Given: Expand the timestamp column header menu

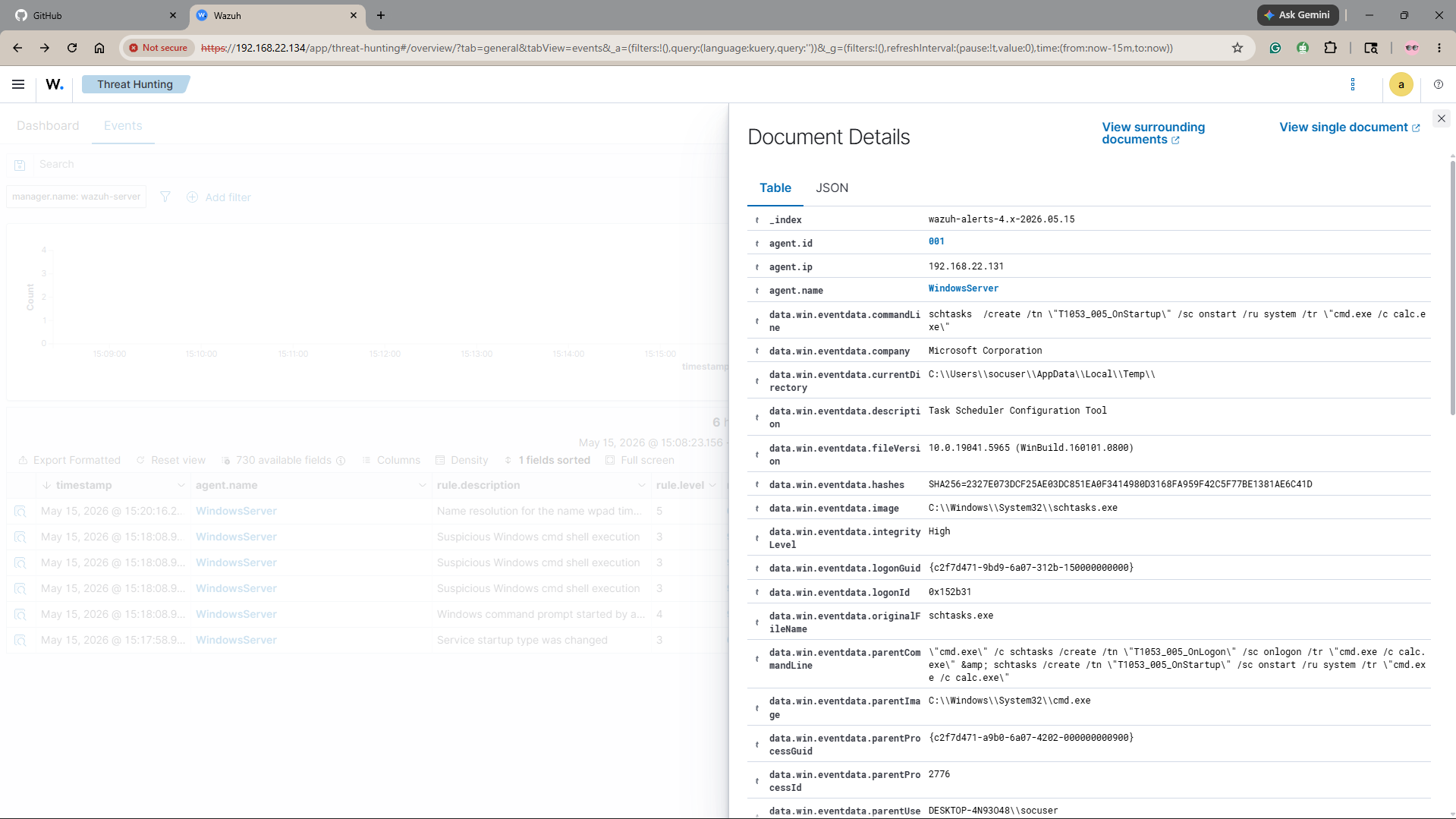Looking at the screenshot, I should click(181, 485).
